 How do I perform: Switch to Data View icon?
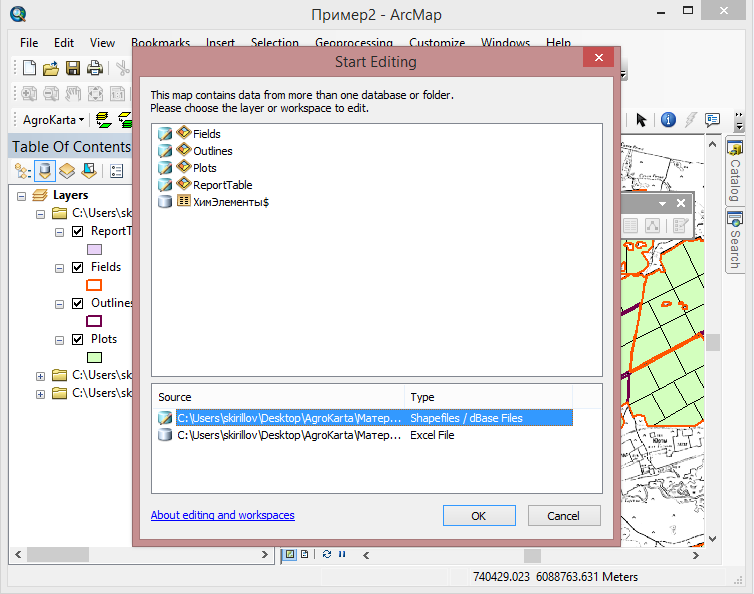(289, 554)
